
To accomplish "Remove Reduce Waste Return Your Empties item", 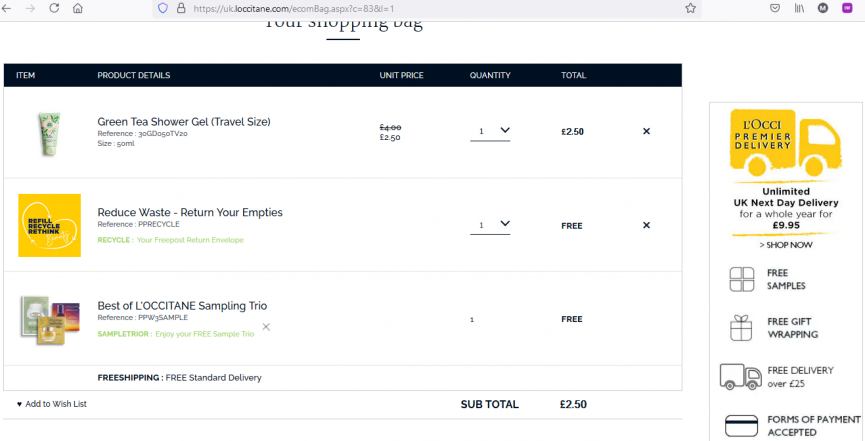I will [647, 225].
